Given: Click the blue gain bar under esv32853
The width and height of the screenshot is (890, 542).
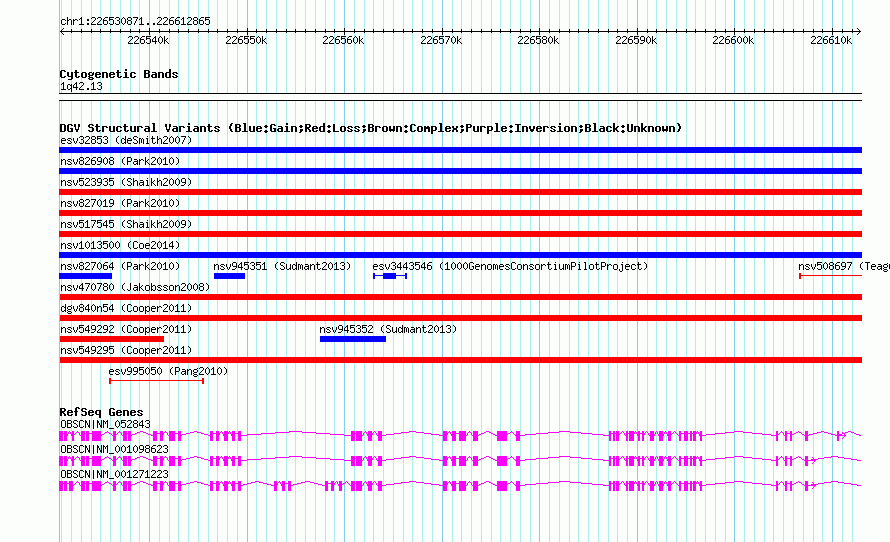Looking at the screenshot, I should (x=460, y=150).
